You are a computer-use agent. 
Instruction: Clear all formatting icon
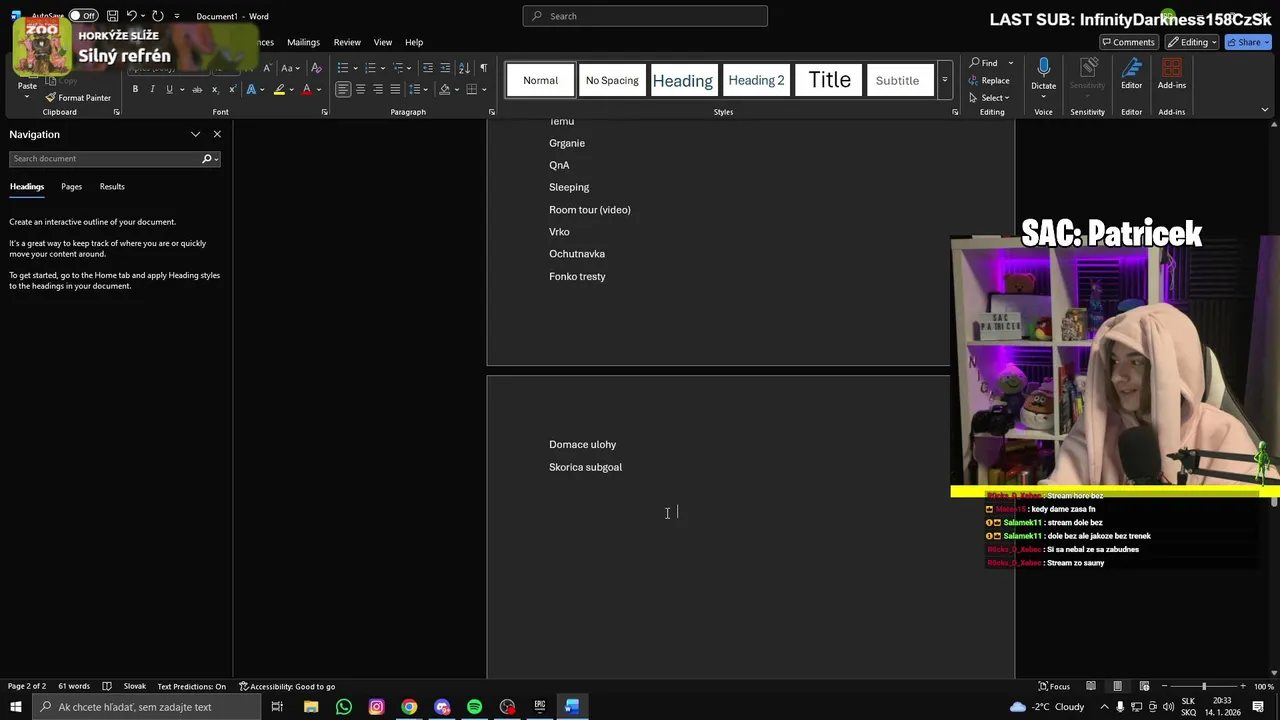coord(316,68)
